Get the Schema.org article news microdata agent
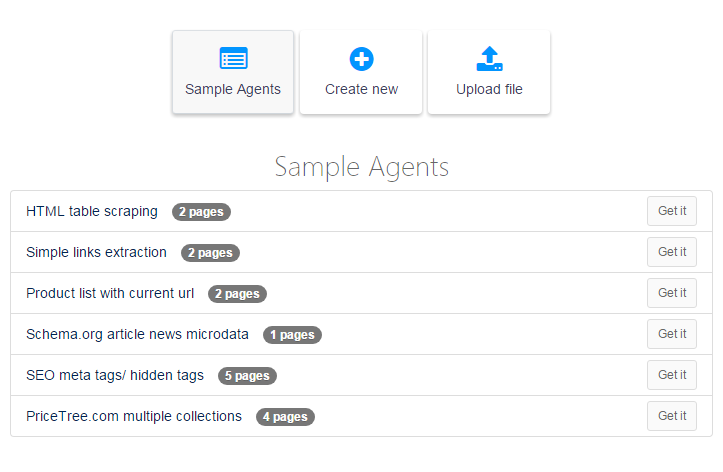The width and height of the screenshot is (723, 472). click(x=672, y=334)
